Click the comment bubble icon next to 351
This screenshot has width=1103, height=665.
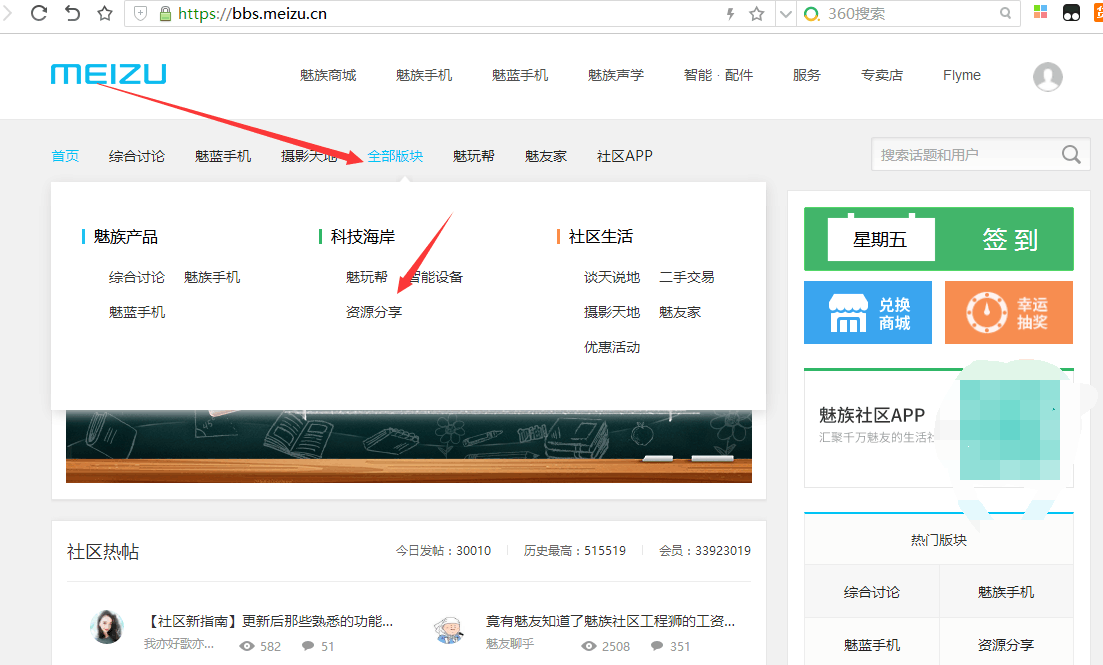[657, 646]
